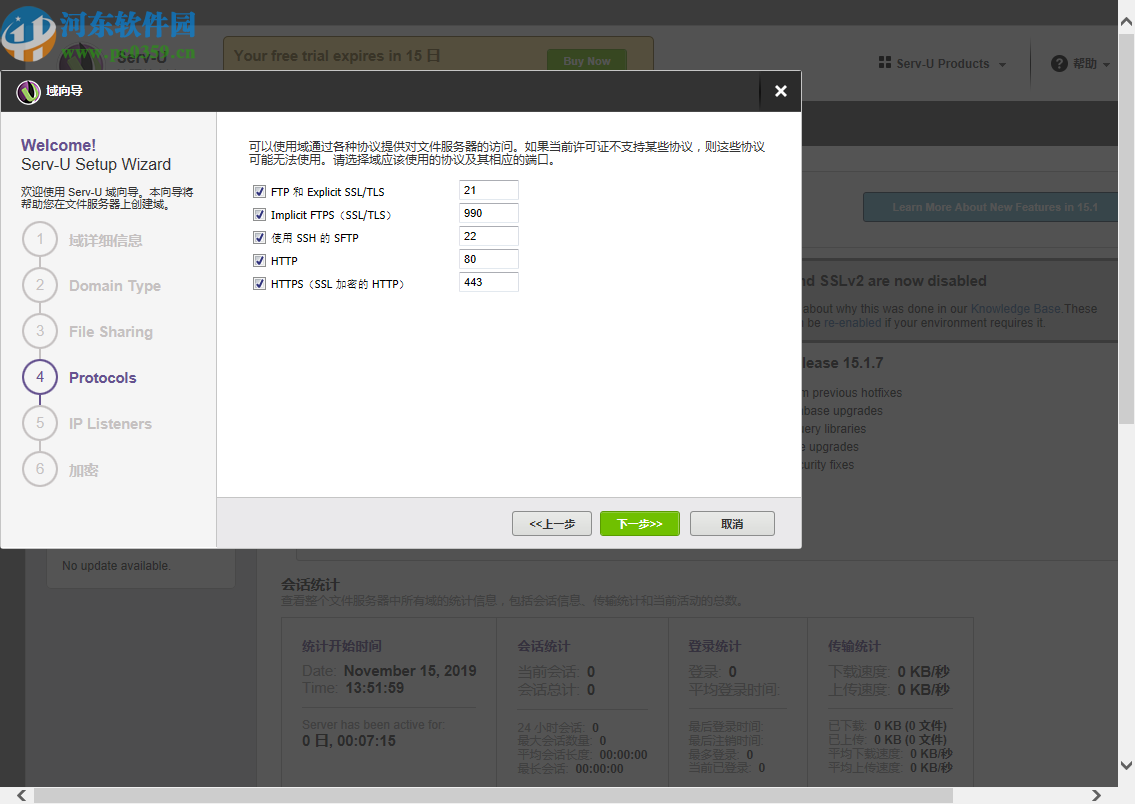
Task: Click the horizontal scroll right arrow
Action: (x=1096, y=795)
